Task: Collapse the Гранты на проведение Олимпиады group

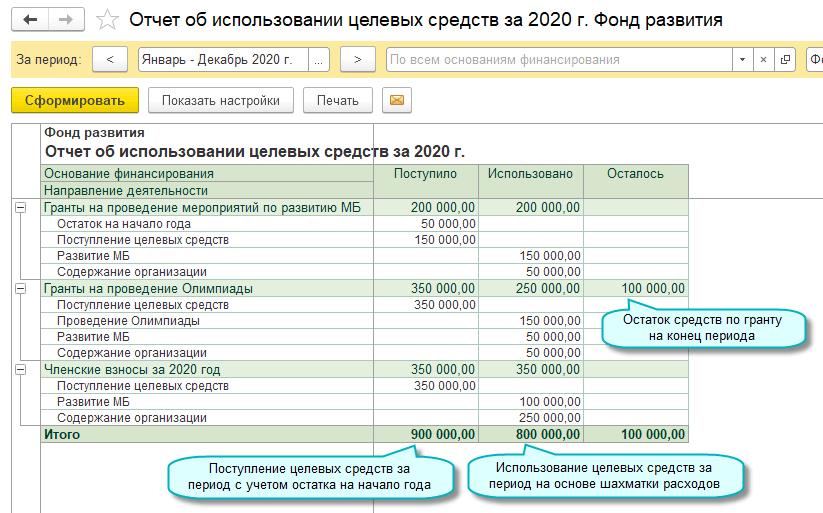Action: point(20,289)
